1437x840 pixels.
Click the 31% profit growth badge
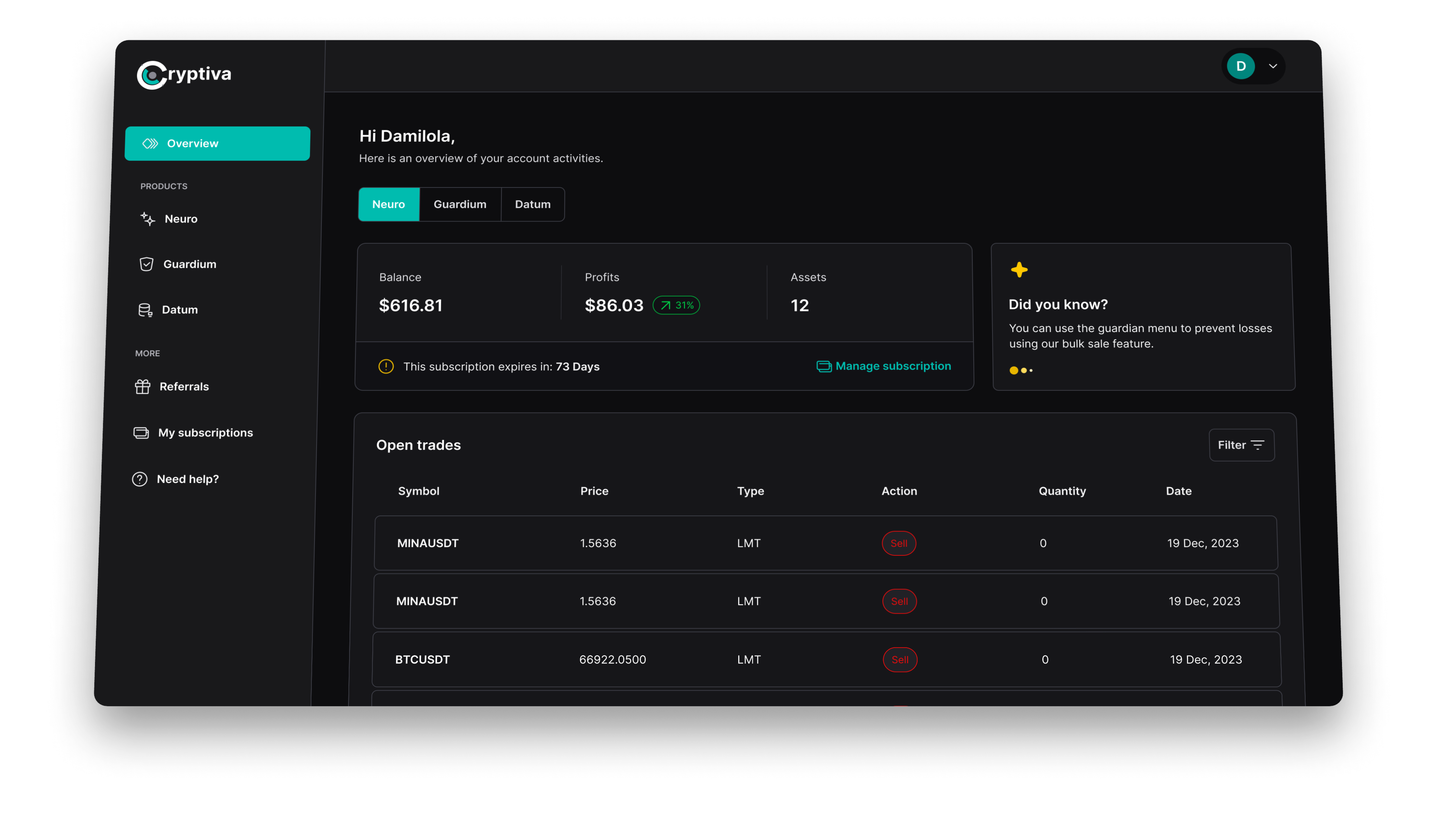tap(676, 306)
